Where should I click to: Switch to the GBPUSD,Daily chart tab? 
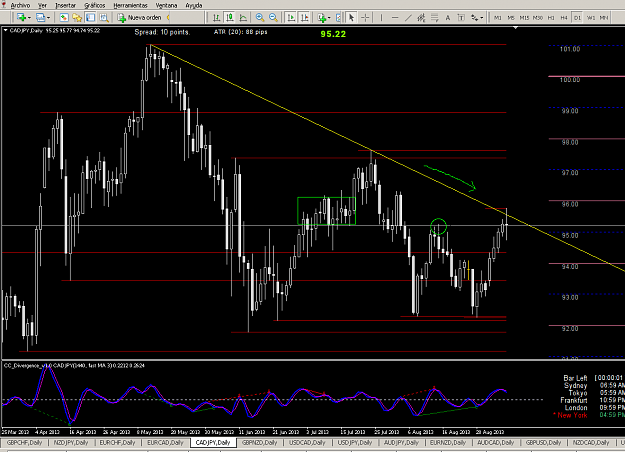[543, 442]
